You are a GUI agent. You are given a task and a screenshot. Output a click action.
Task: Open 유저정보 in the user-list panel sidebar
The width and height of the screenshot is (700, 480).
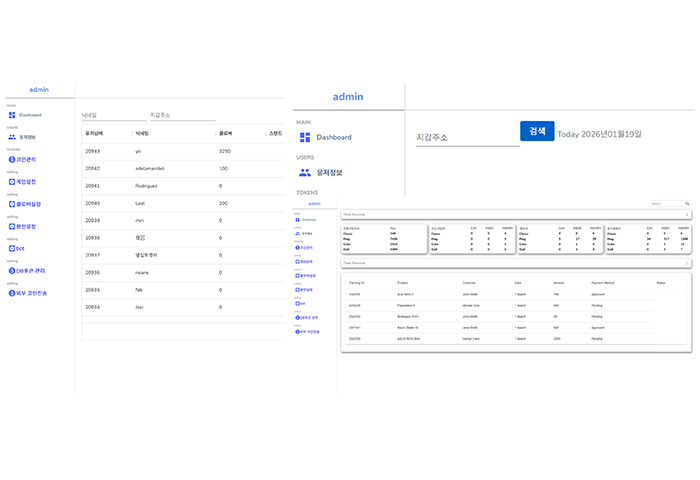pos(22,137)
